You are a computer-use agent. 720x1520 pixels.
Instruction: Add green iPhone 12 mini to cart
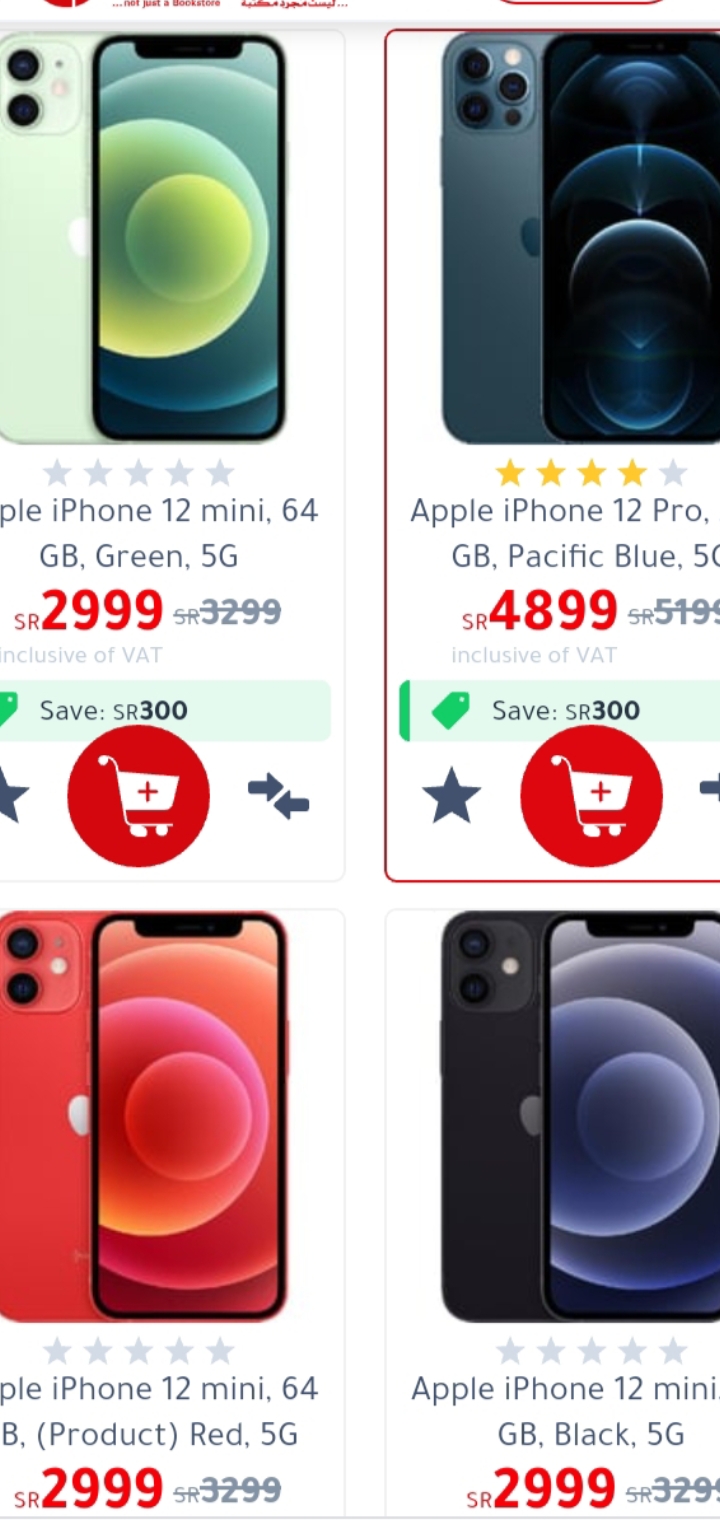point(138,796)
